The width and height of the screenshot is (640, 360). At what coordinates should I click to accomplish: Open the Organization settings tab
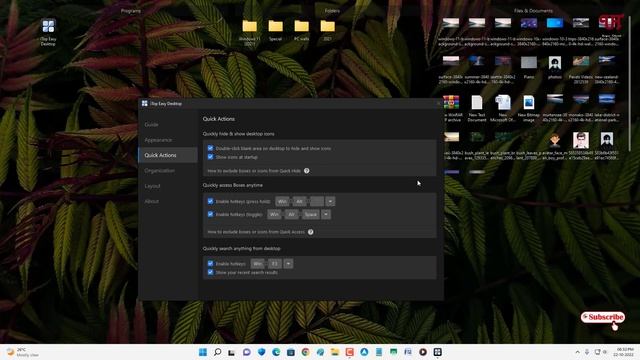click(x=160, y=171)
